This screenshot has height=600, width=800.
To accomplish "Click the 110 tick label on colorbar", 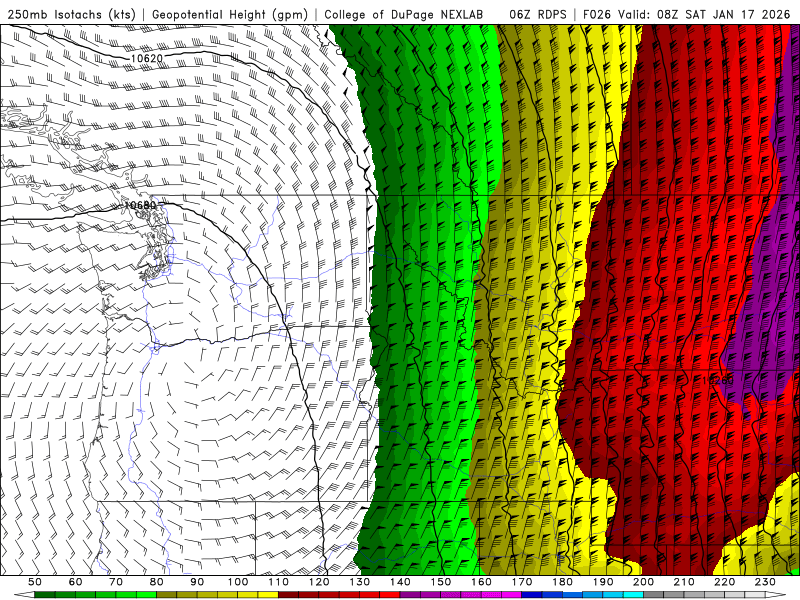I will pyautogui.click(x=278, y=582).
